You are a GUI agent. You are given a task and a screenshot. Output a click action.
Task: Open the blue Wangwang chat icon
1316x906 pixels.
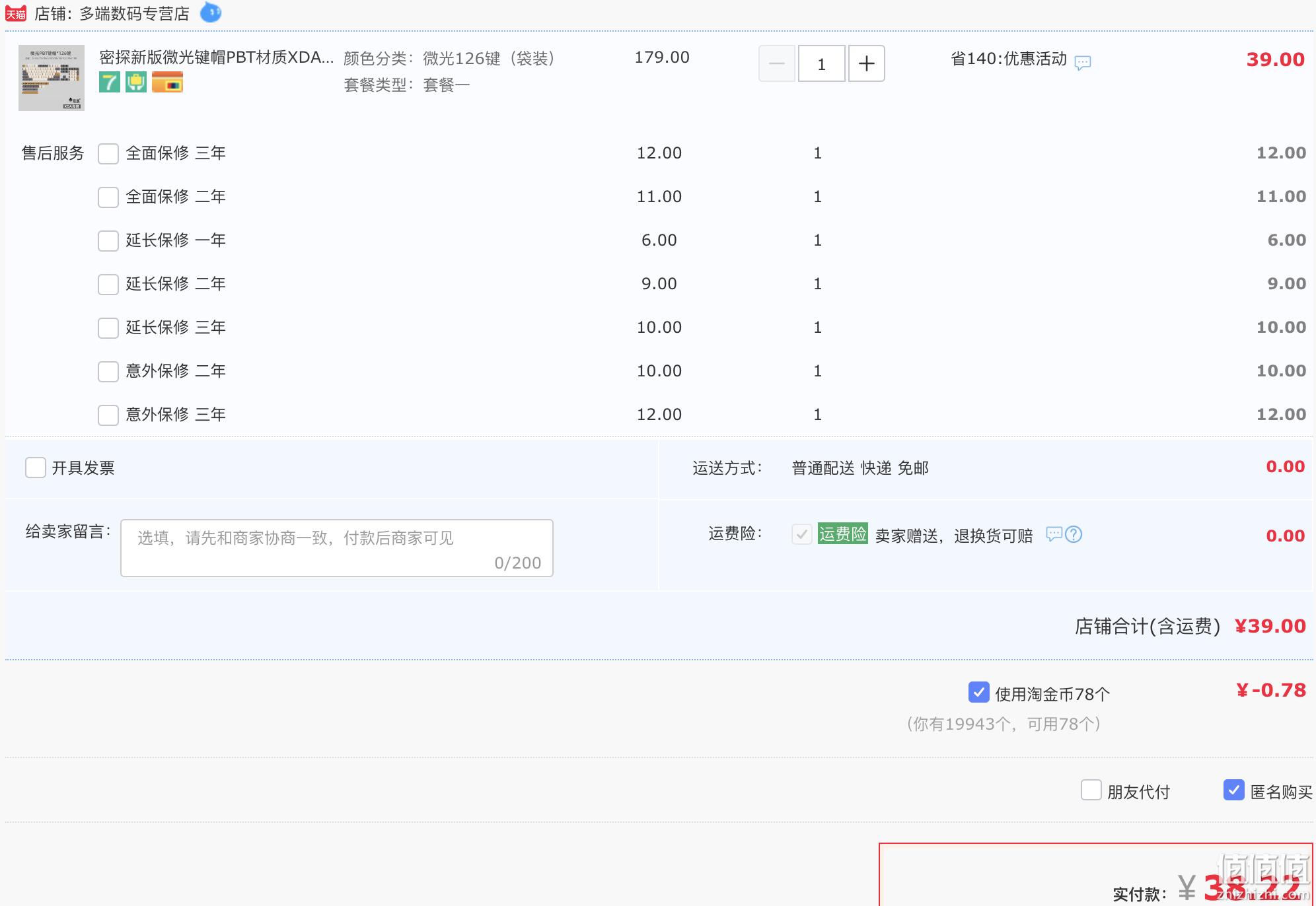coord(211,12)
